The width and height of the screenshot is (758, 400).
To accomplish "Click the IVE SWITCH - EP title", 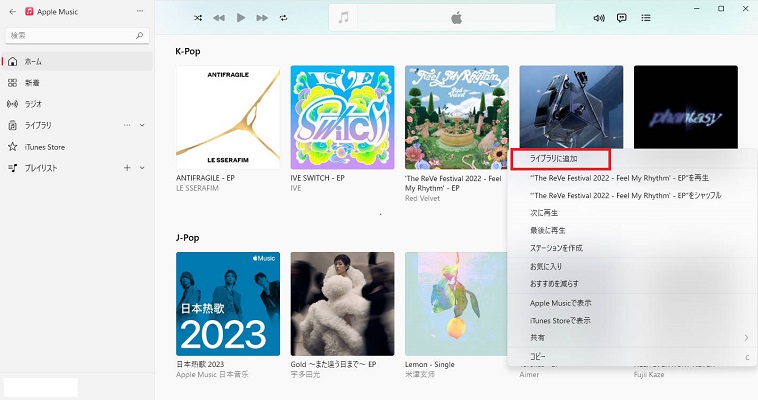I will coord(318,178).
